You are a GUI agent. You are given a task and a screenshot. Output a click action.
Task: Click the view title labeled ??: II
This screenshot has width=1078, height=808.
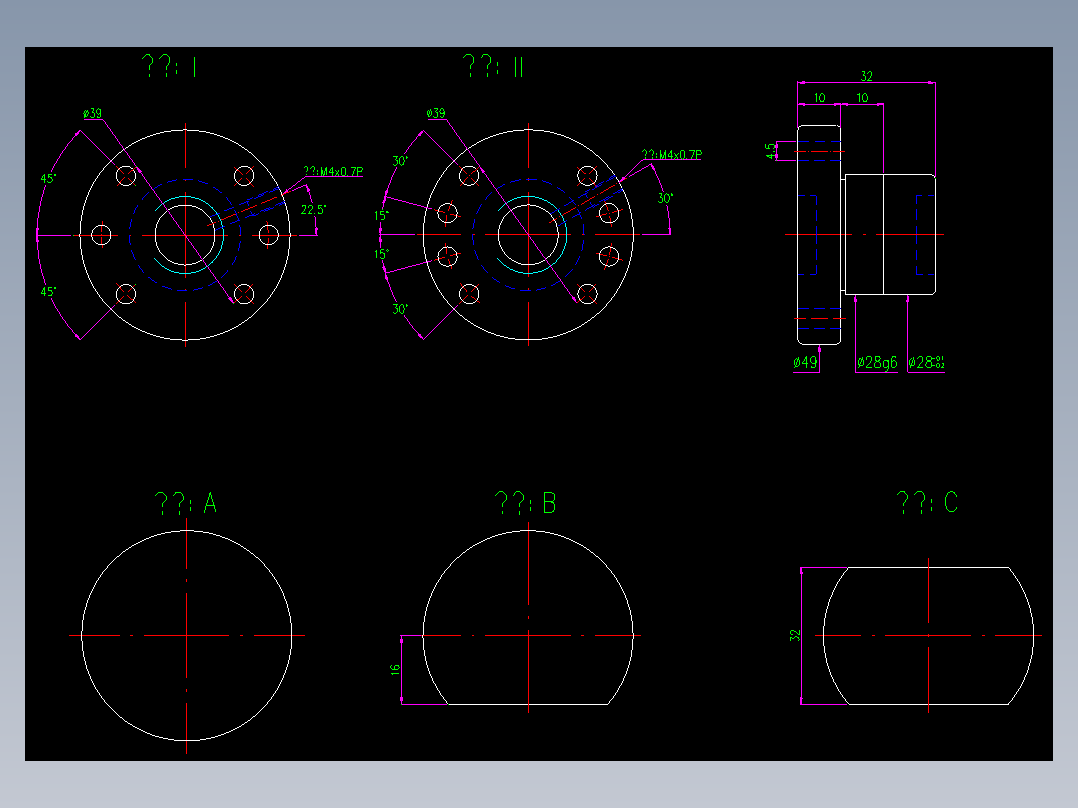[x=492, y=66]
